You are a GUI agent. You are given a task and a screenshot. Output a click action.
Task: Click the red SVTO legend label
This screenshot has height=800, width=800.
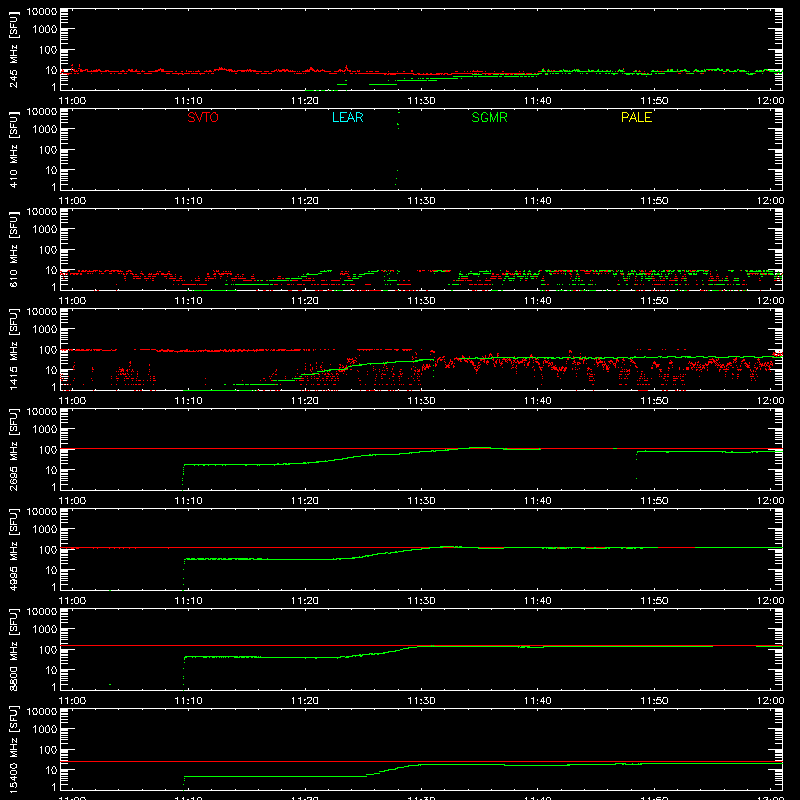pos(203,117)
